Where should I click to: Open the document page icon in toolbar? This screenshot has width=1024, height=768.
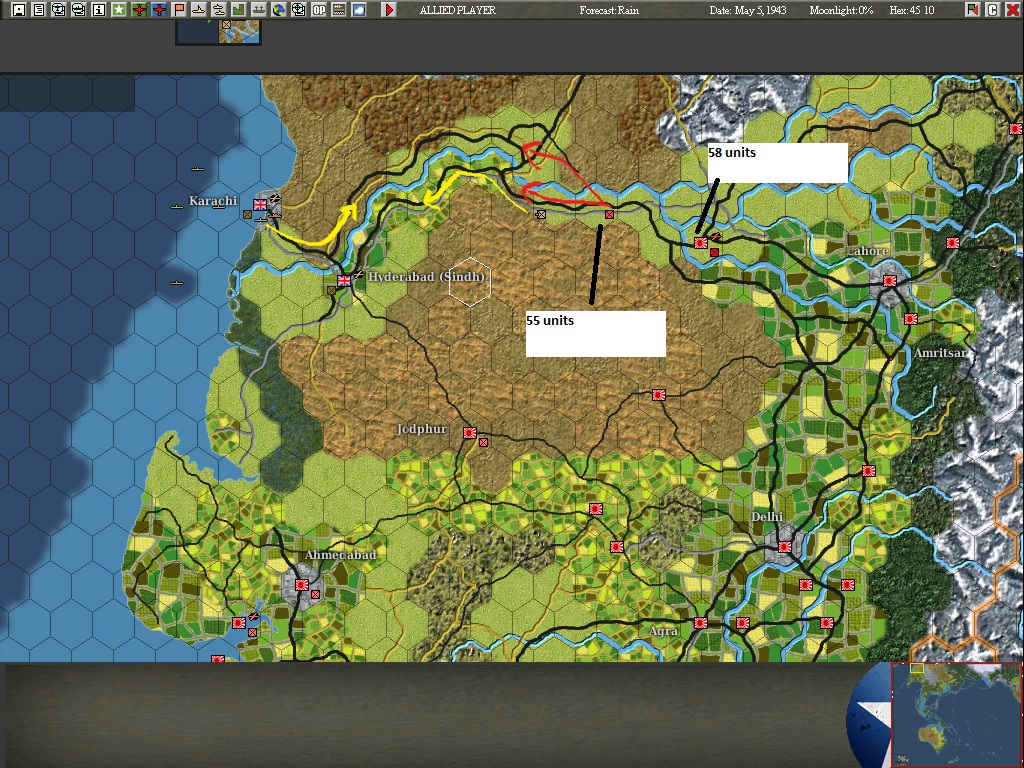click(39, 10)
